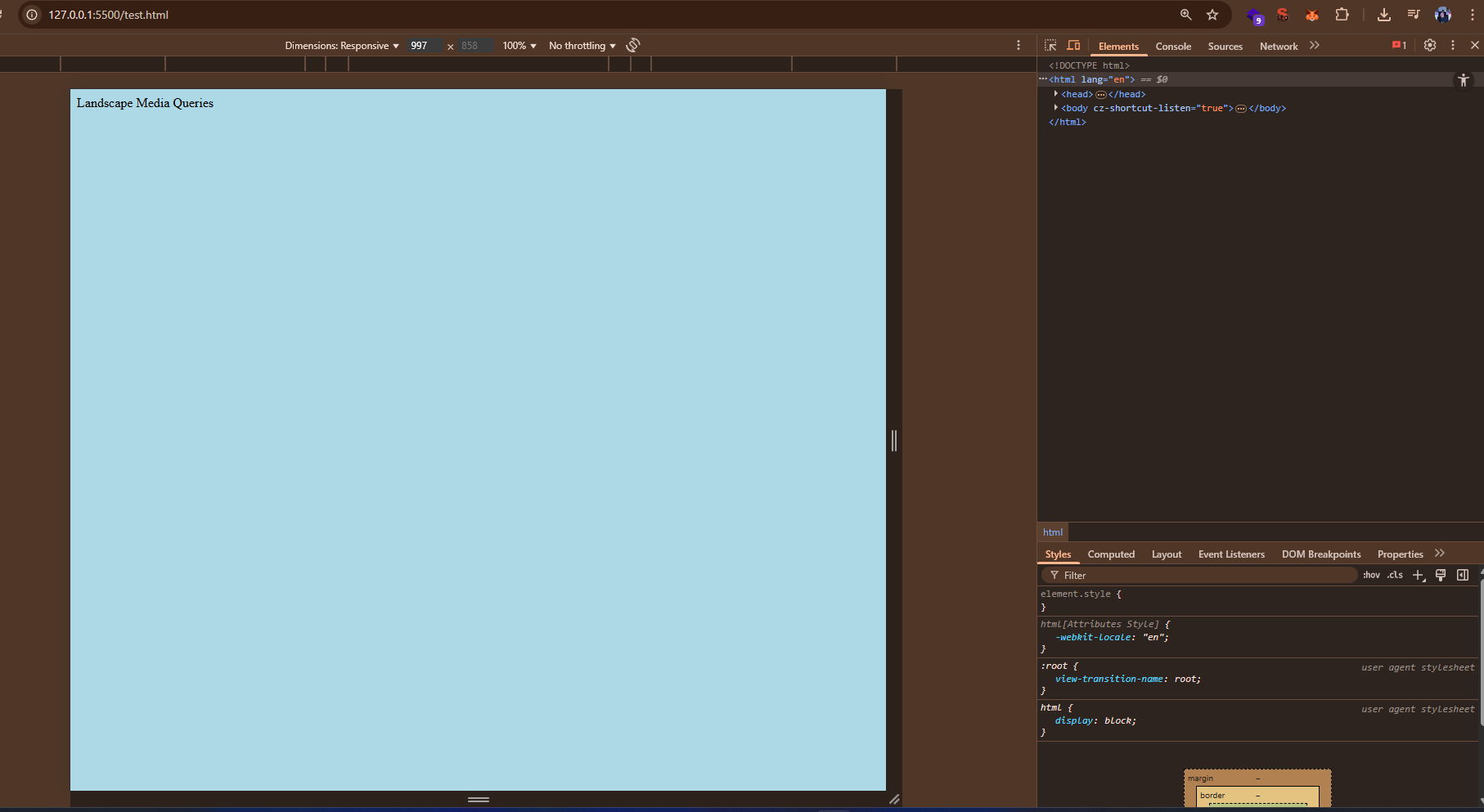This screenshot has height=812, width=1484.
Task: Open the Chrome profile avatar
Action: coord(1442,14)
